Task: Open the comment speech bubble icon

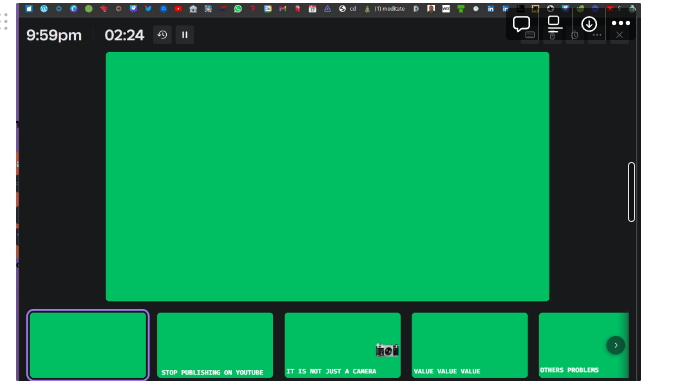Action: 521,24
